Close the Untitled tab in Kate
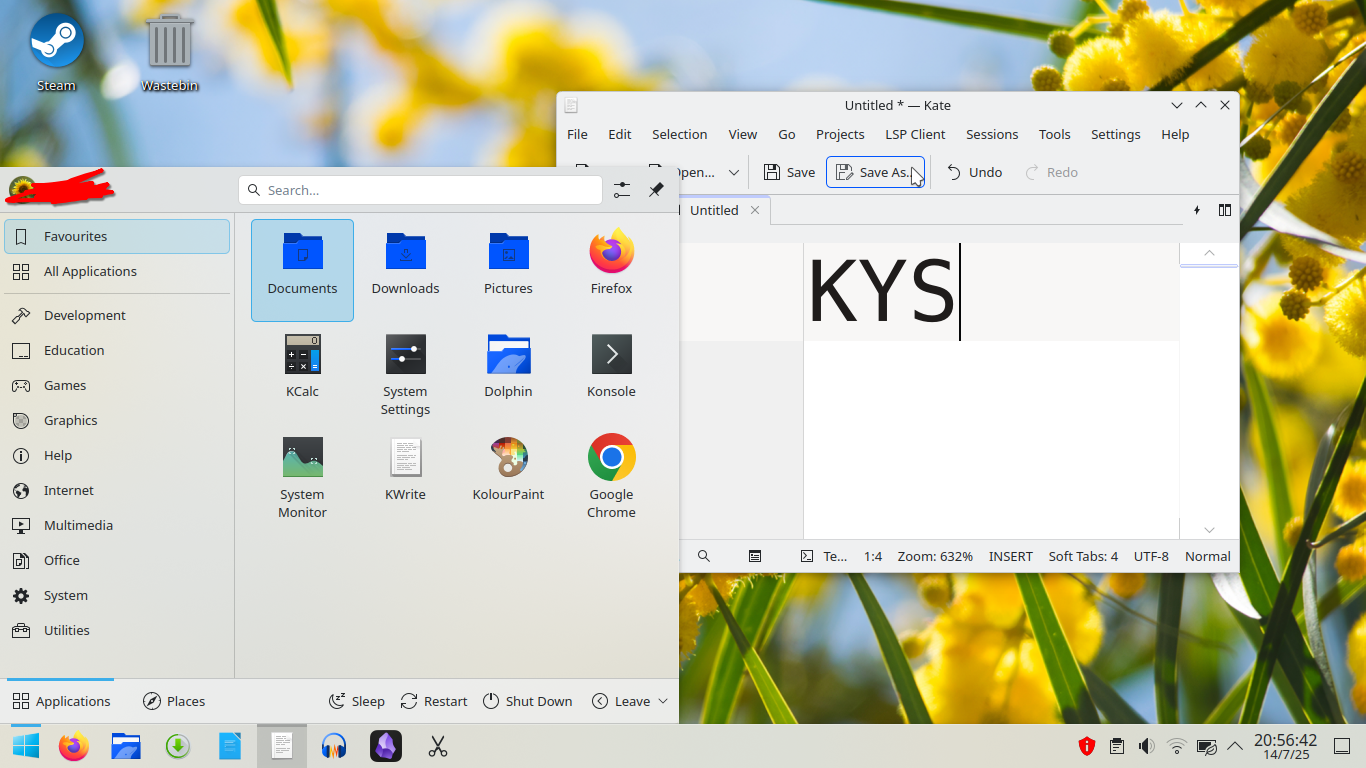This screenshot has width=1366, height=768. pyautogui.click(x=755, y=210)
